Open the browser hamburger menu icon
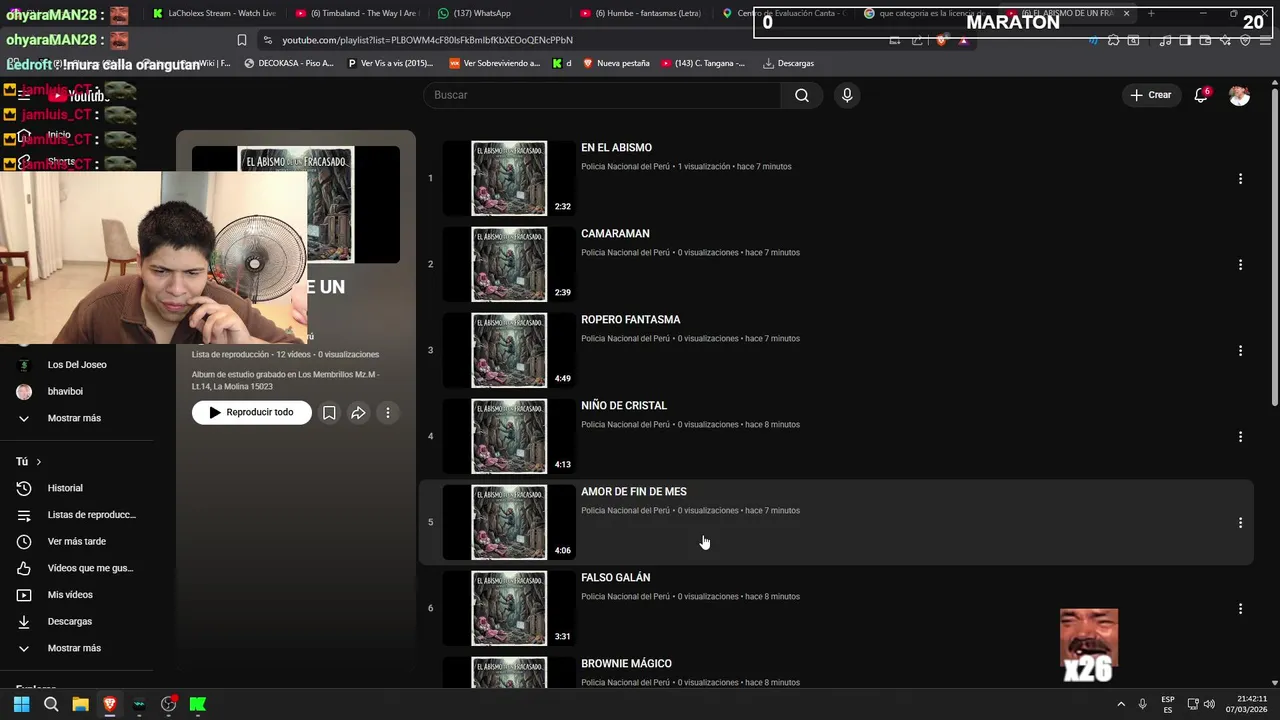 1265,41
